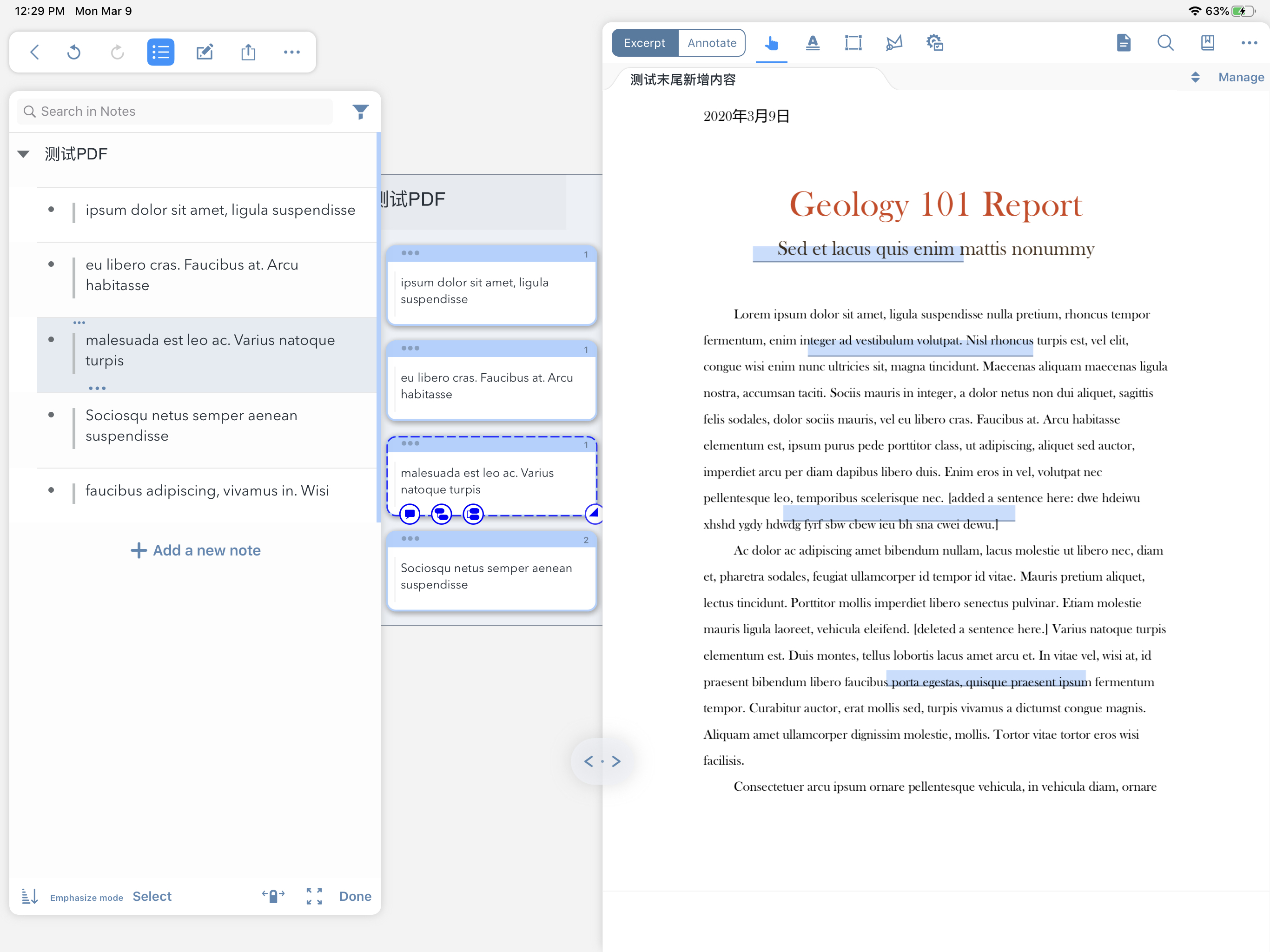The image size is (1270, 952).
Task: Select the hand touch tool
Action: pos(771,43)
